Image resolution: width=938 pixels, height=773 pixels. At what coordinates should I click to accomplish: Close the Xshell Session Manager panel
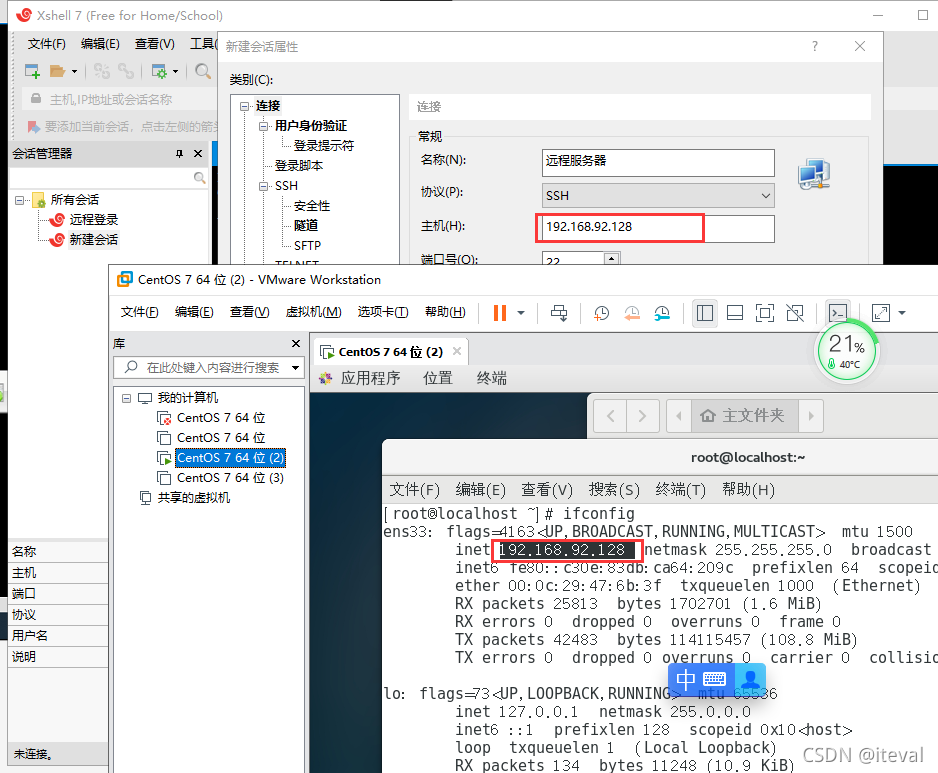pyautogui.click(x=198, y=154)
